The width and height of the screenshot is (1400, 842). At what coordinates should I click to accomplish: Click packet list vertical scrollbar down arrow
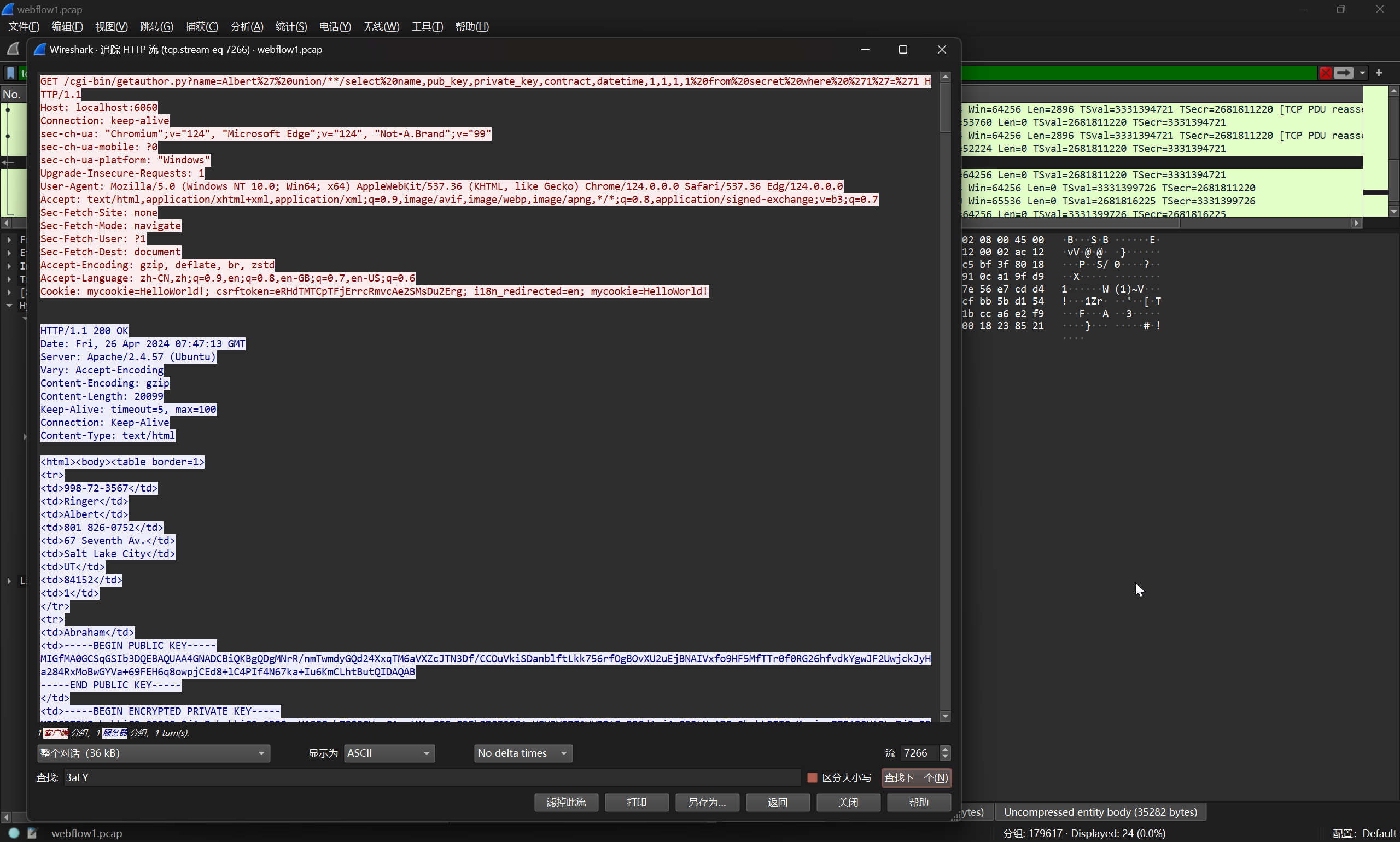click(x=1394, y=211)
